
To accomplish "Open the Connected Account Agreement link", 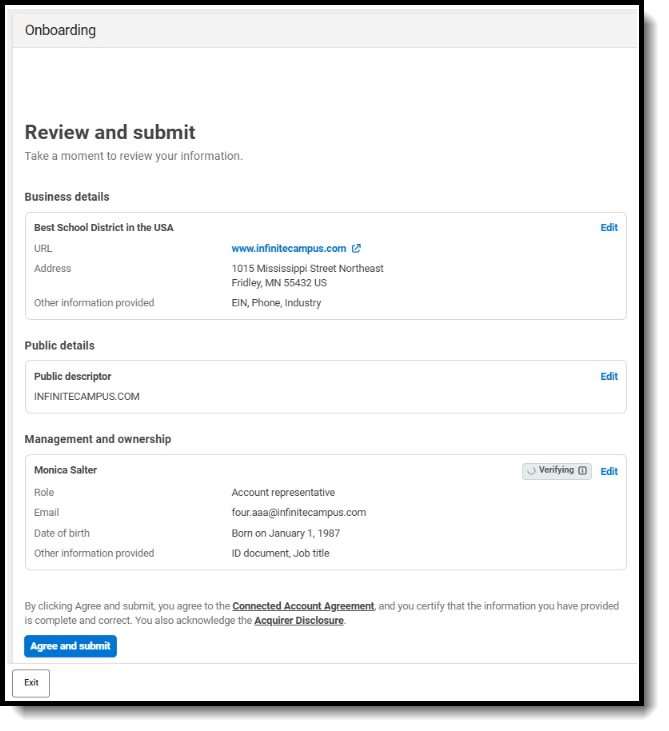I will pos(303,606).
